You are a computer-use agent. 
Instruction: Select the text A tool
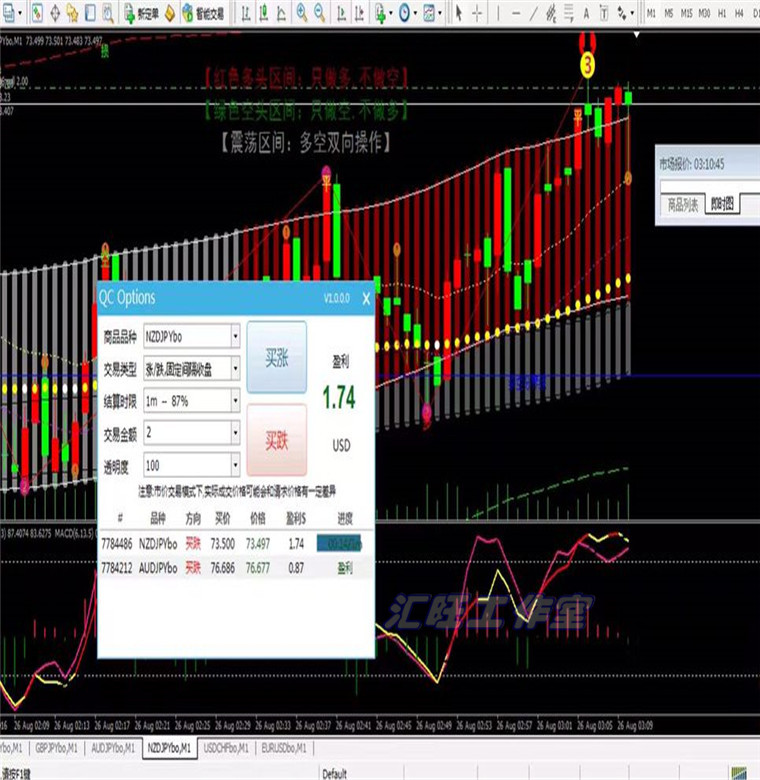point(586,13)
